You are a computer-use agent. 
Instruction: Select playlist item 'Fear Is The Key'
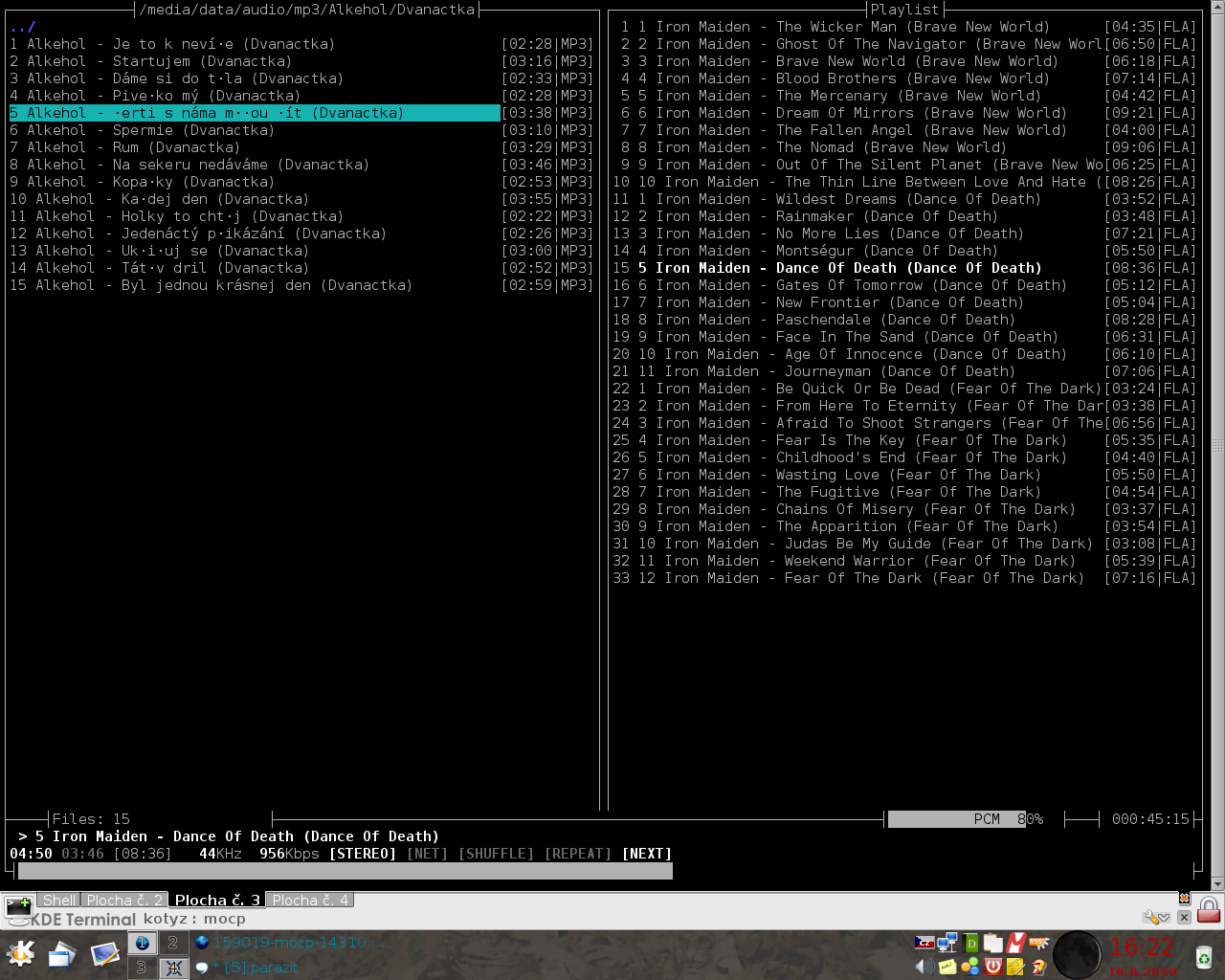click(904, 440)
